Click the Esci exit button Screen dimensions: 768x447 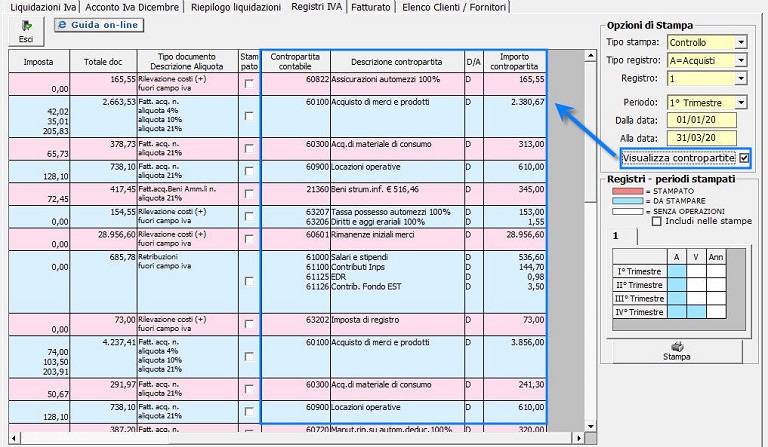click(x=26, y=32)
